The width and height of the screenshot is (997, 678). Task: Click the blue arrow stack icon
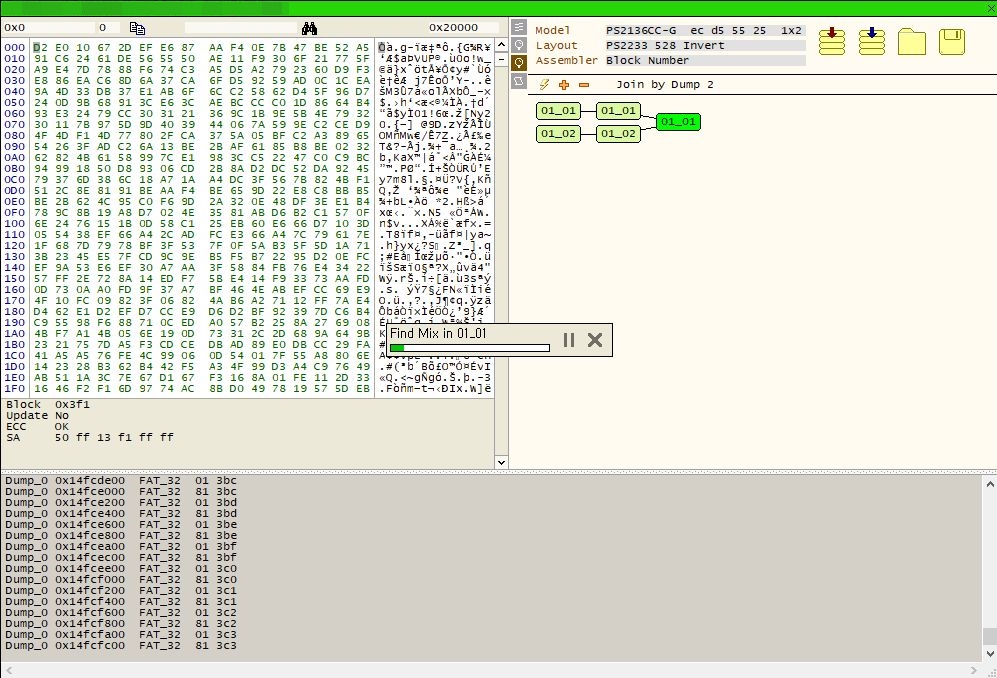pyautogui.click(x=872, y=41)
